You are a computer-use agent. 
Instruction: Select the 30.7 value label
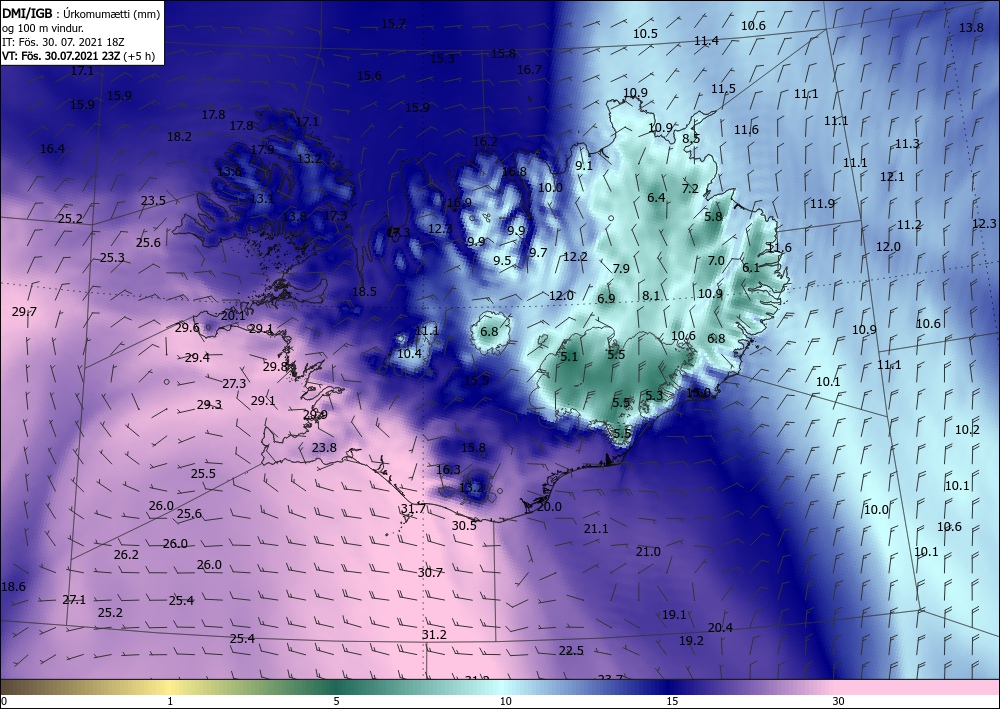point(430,573)
